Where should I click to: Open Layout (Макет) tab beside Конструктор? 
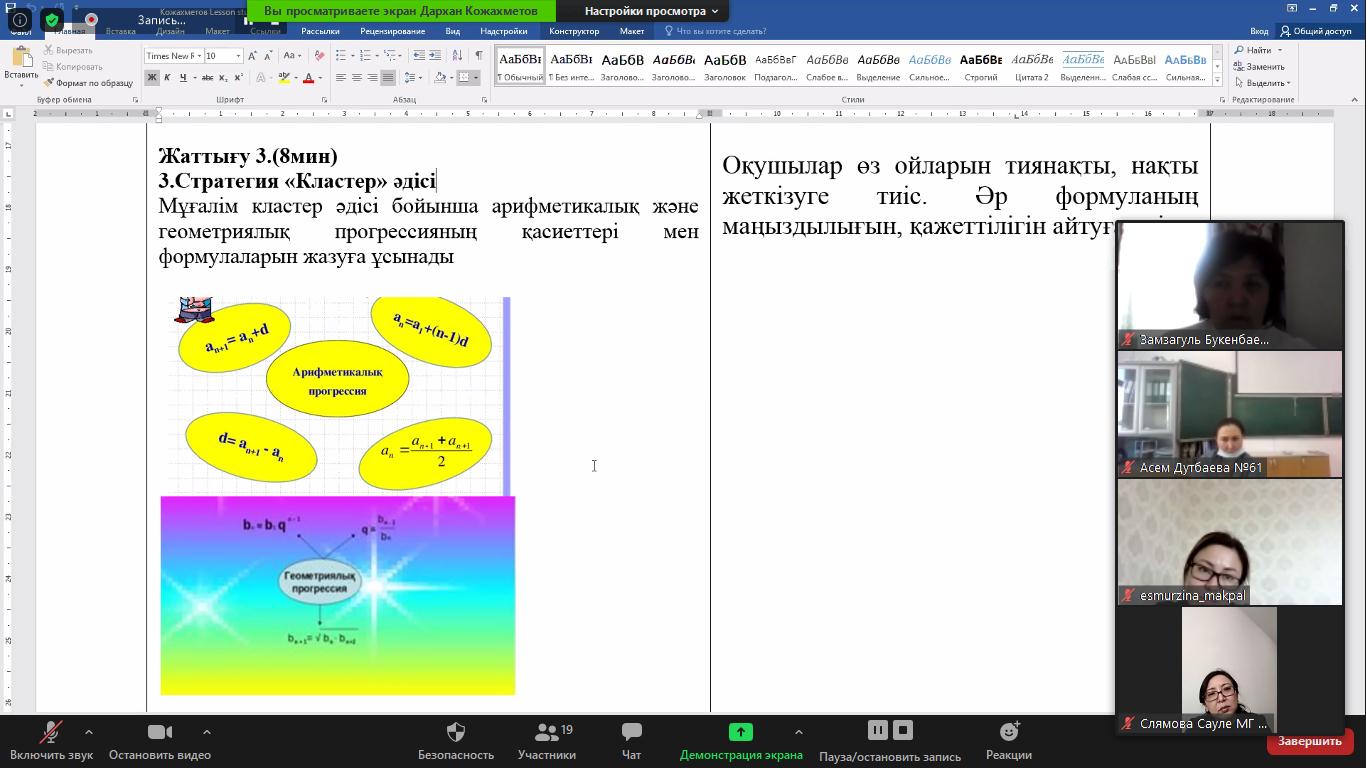click(632, 31)
